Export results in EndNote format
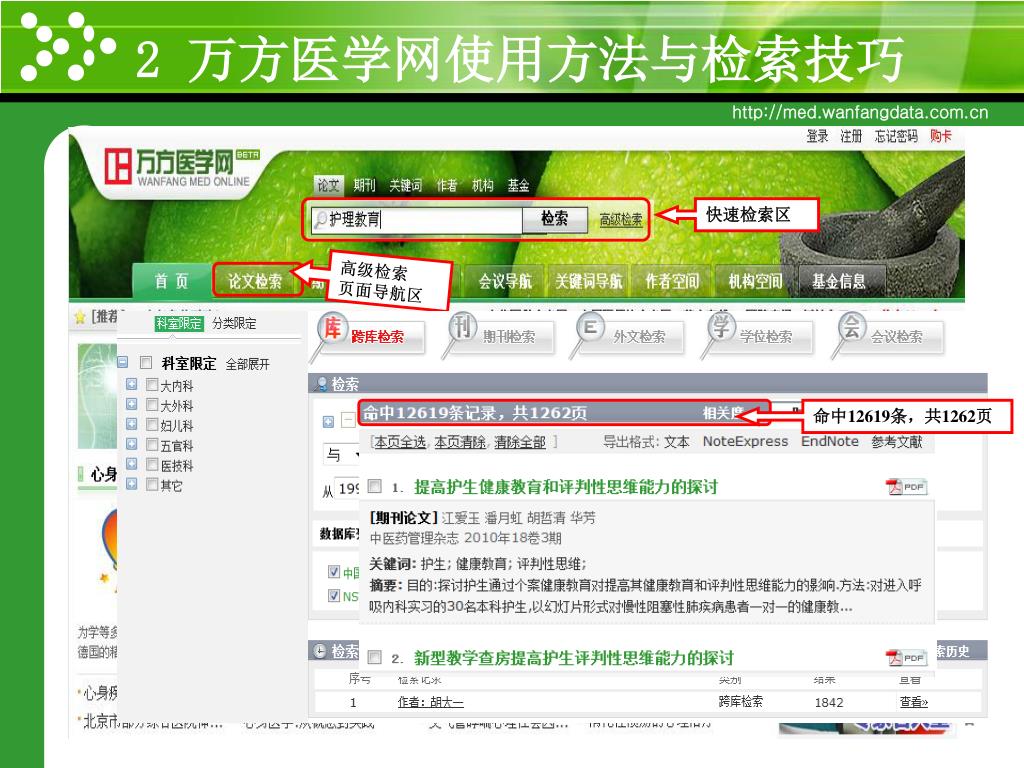This screenshot has width=1024, height=768. tap(829, 441)
